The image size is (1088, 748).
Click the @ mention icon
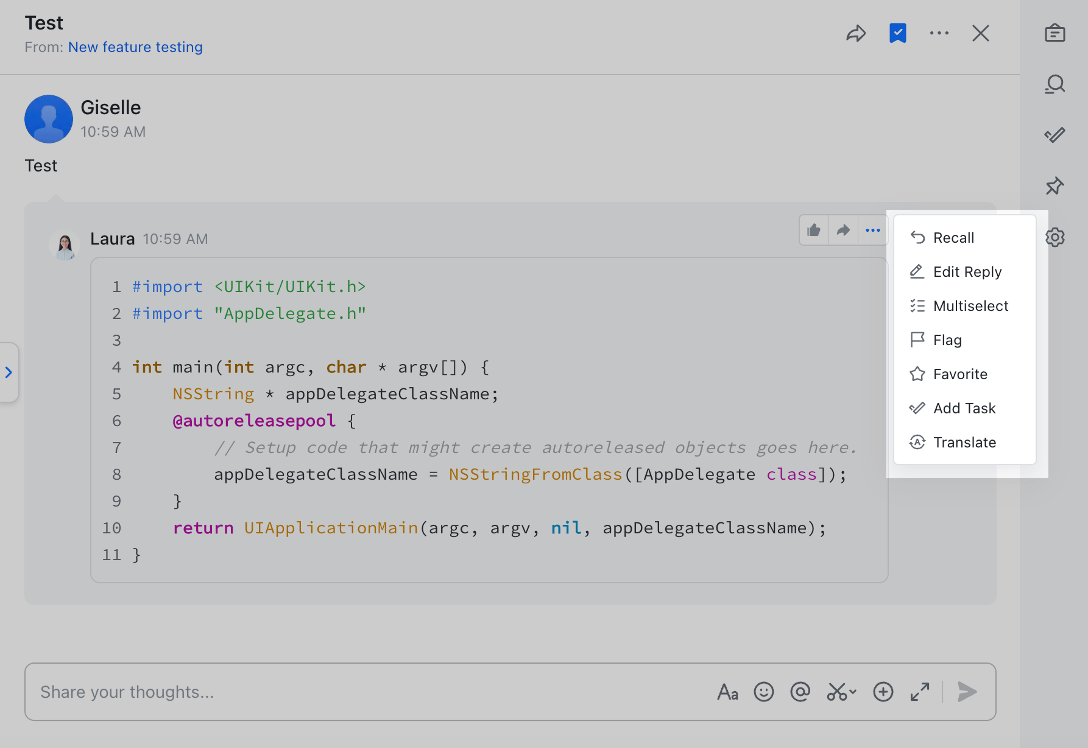coord(800,691)
